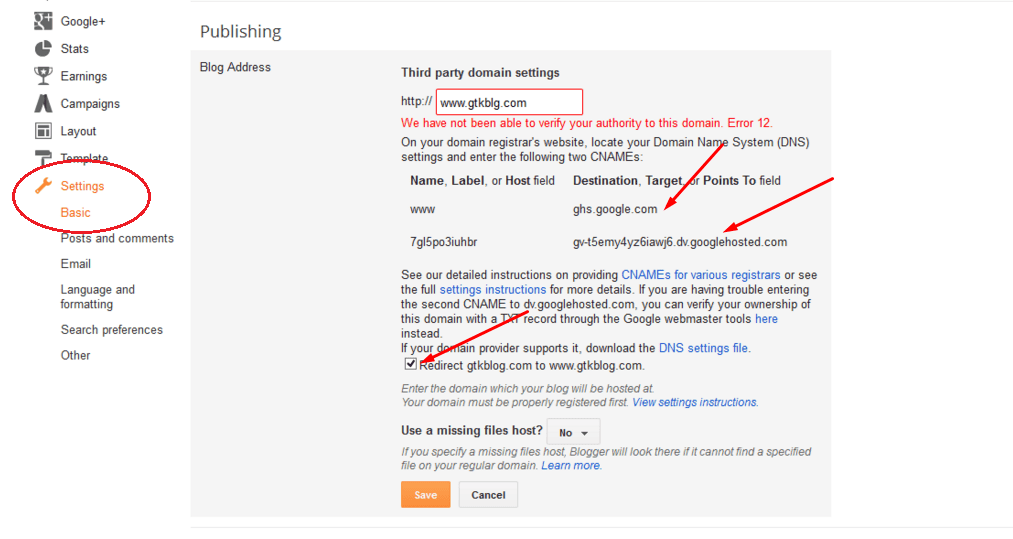Click the Cancel button
Image resolution: width=1013 pixels, height=539 pixels.
coord(488,494)
